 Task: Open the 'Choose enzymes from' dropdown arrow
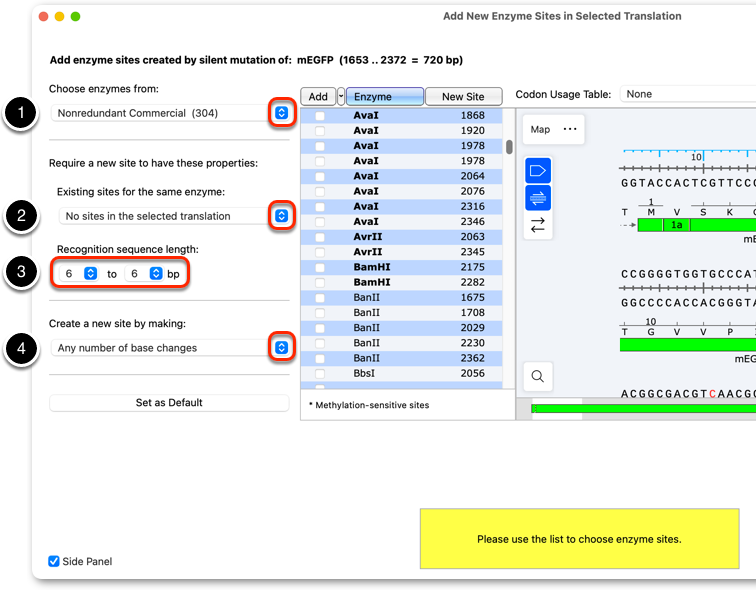[282, 113]
